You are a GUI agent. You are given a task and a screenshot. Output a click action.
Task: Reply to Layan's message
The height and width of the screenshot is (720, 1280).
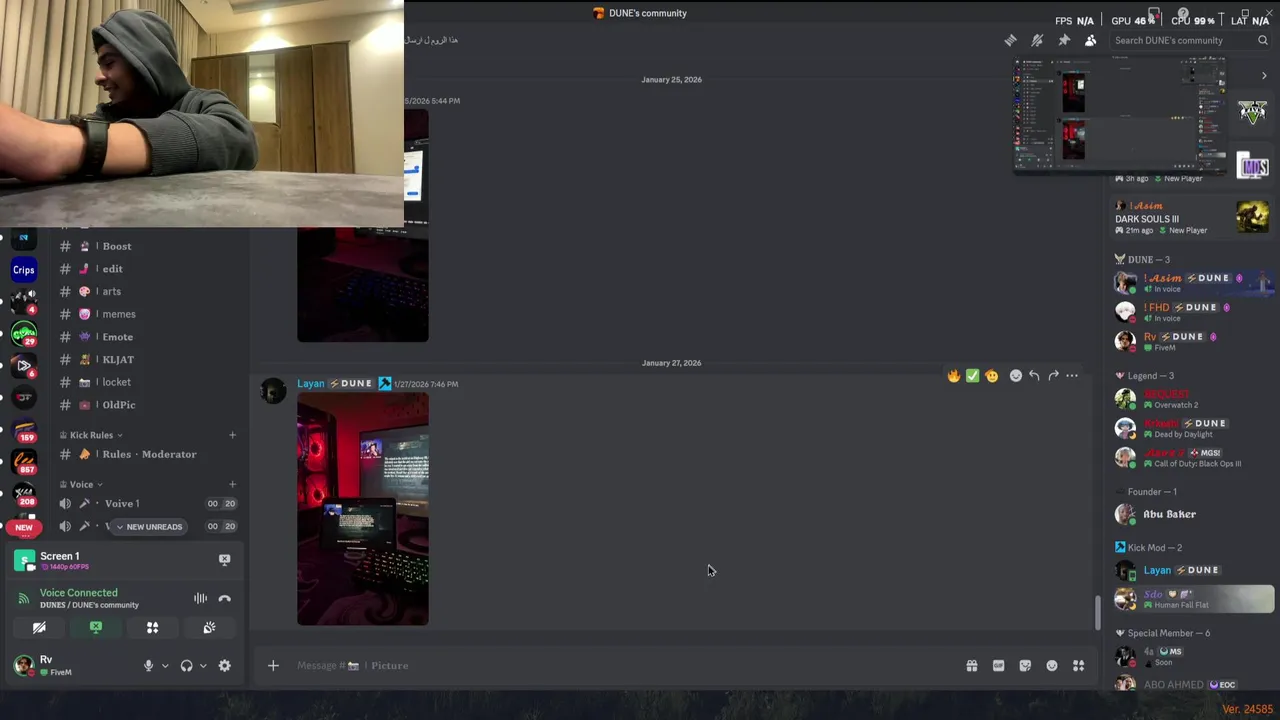pos(1034,376)
